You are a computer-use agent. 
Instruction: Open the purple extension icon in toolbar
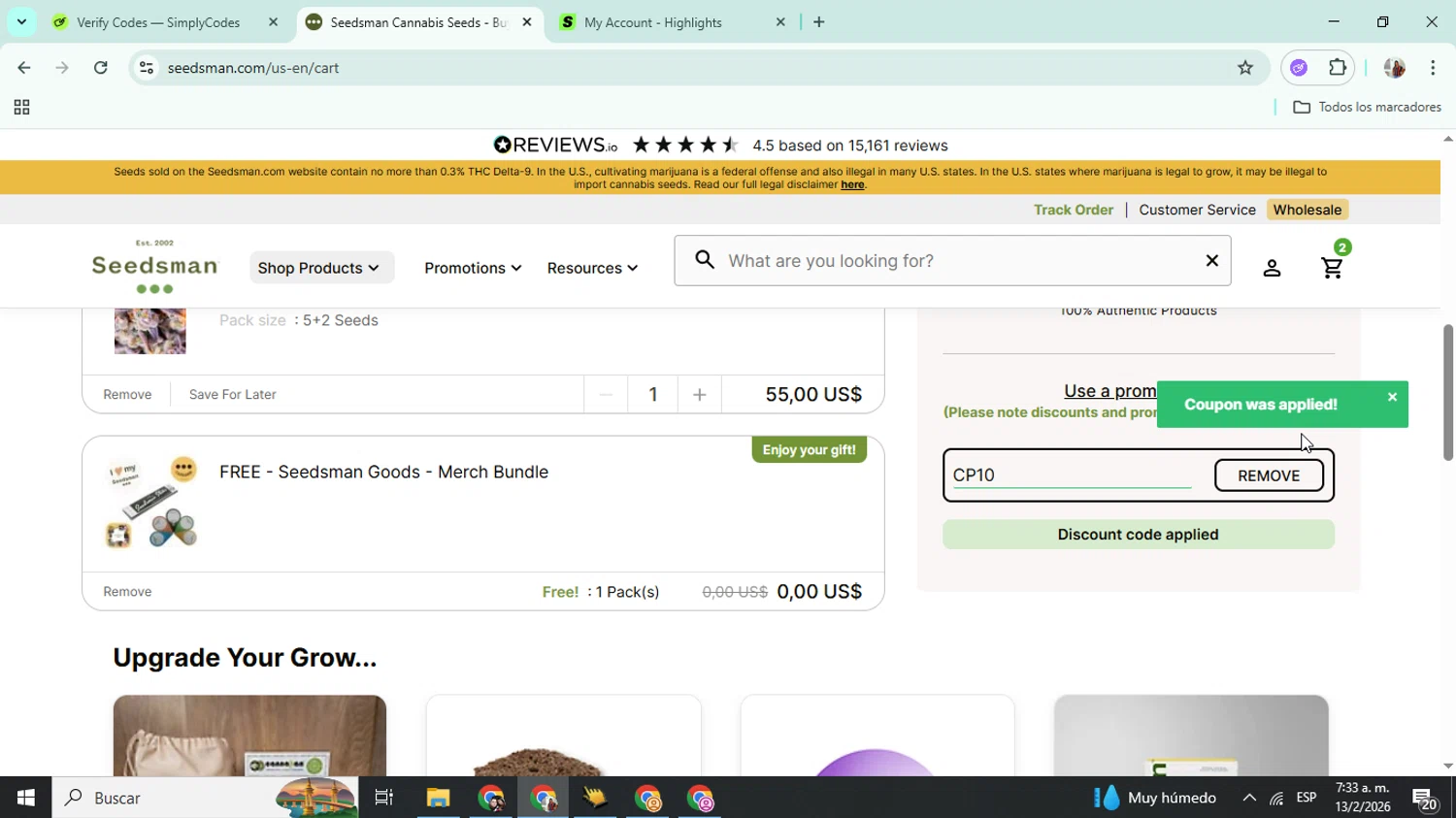pyautogui.click(x=1299, y=68)
